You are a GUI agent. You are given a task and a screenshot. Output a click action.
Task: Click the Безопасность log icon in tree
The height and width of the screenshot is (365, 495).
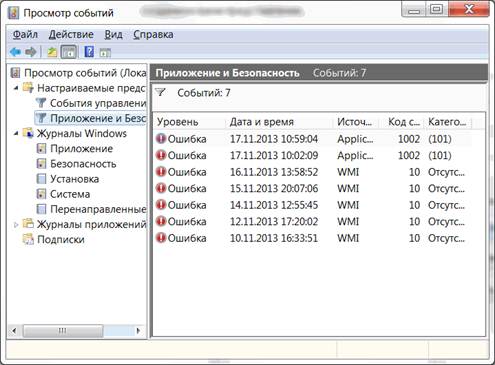click(x=41, y=164)
